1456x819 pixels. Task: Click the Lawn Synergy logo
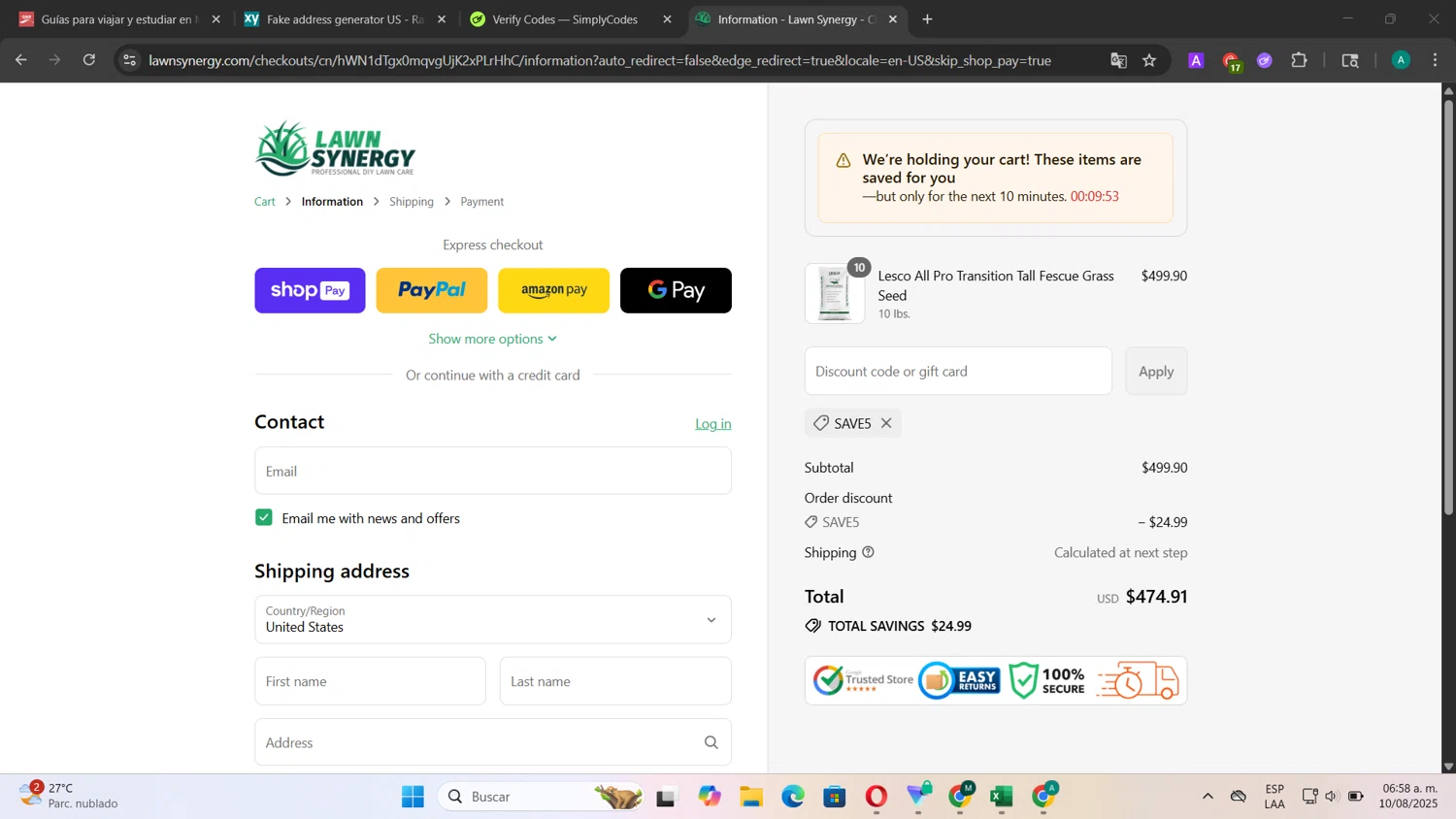tap(335, 148)
